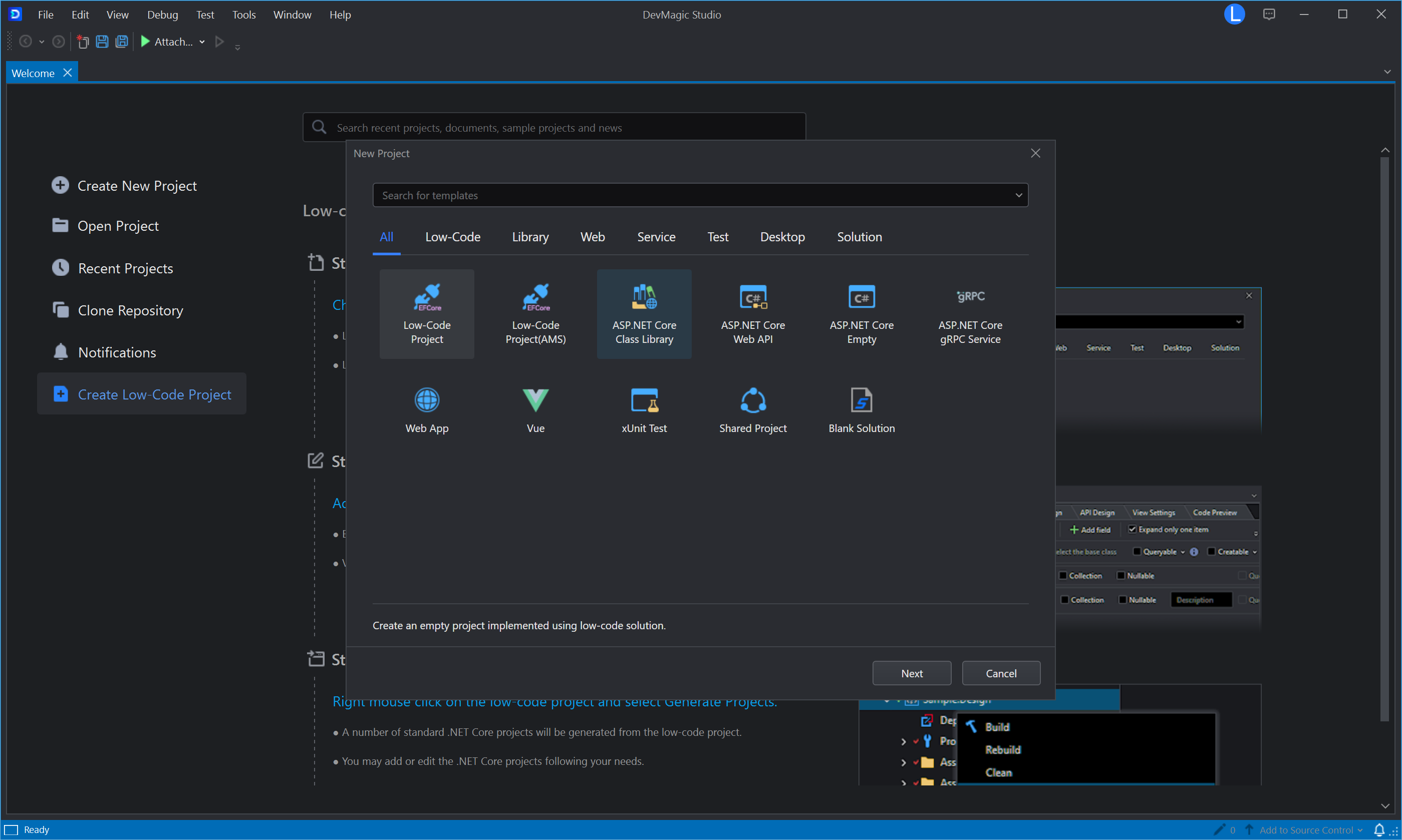The width and height of the screenshot is (1402, 840).
Task: Open the Help menu
Action: pos(340,15)
